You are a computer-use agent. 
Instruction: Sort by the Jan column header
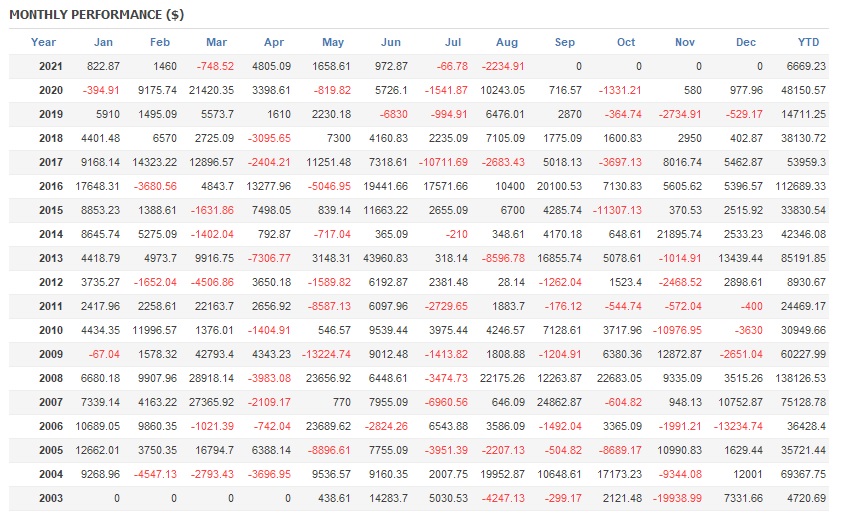tap(103, 42)
